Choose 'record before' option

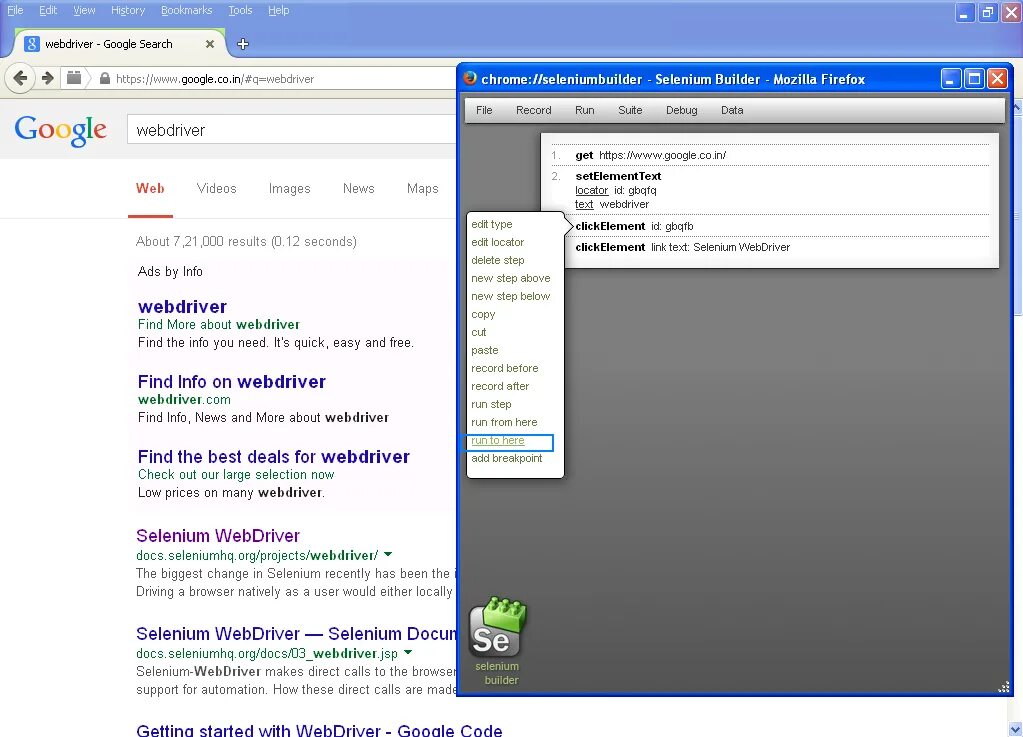click(x=505, y=368)
